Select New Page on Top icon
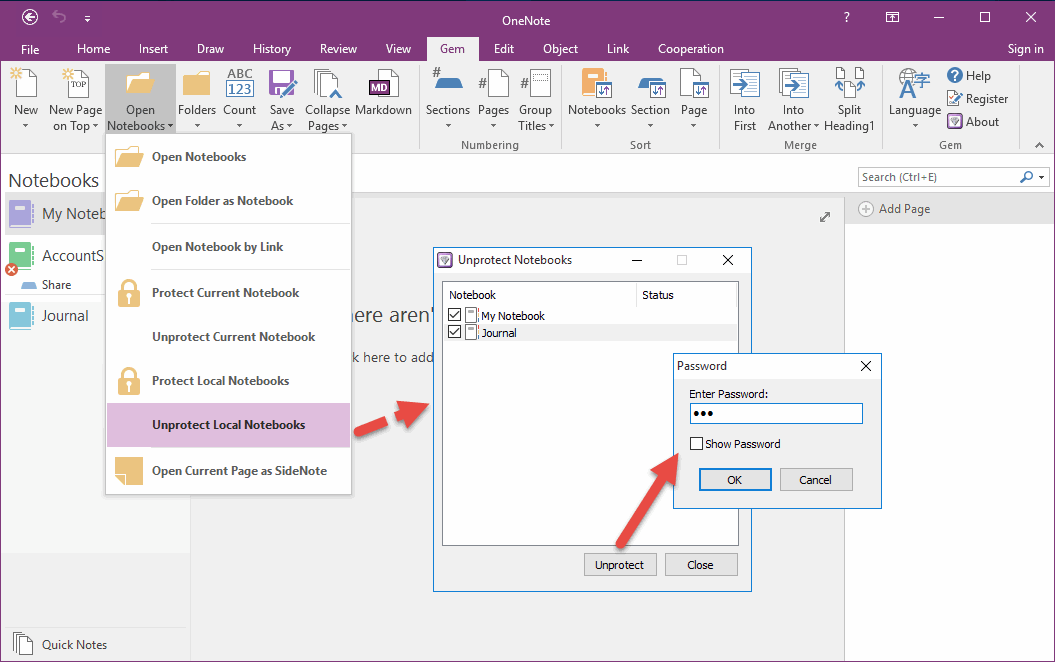Image resolution: width=1055 pixels, height=662 pixels. click(x=75, y=83)
